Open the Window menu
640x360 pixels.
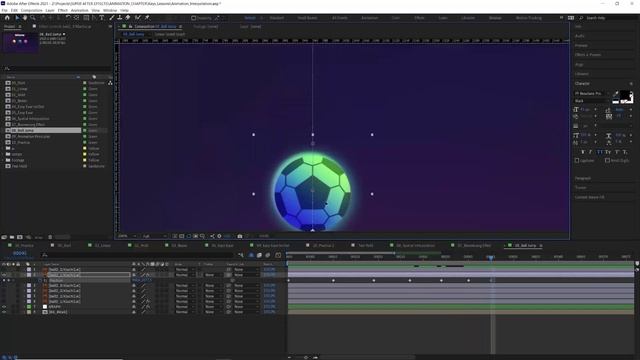pos(110,10)
